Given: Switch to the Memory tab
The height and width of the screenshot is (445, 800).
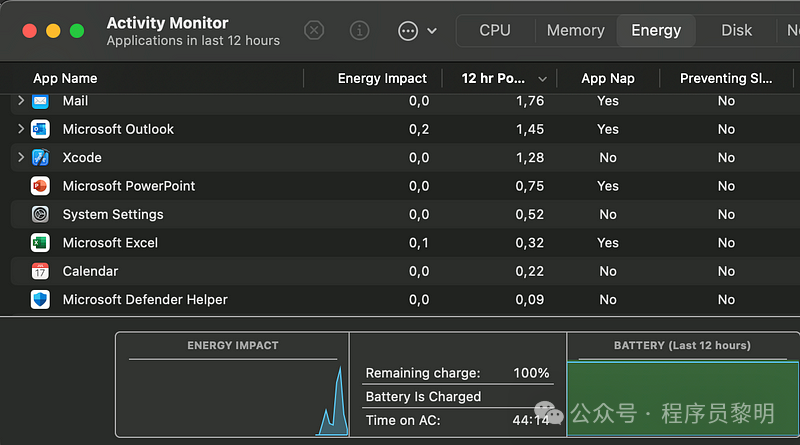Looking at the screenshot, I should [x=575, y=30].
